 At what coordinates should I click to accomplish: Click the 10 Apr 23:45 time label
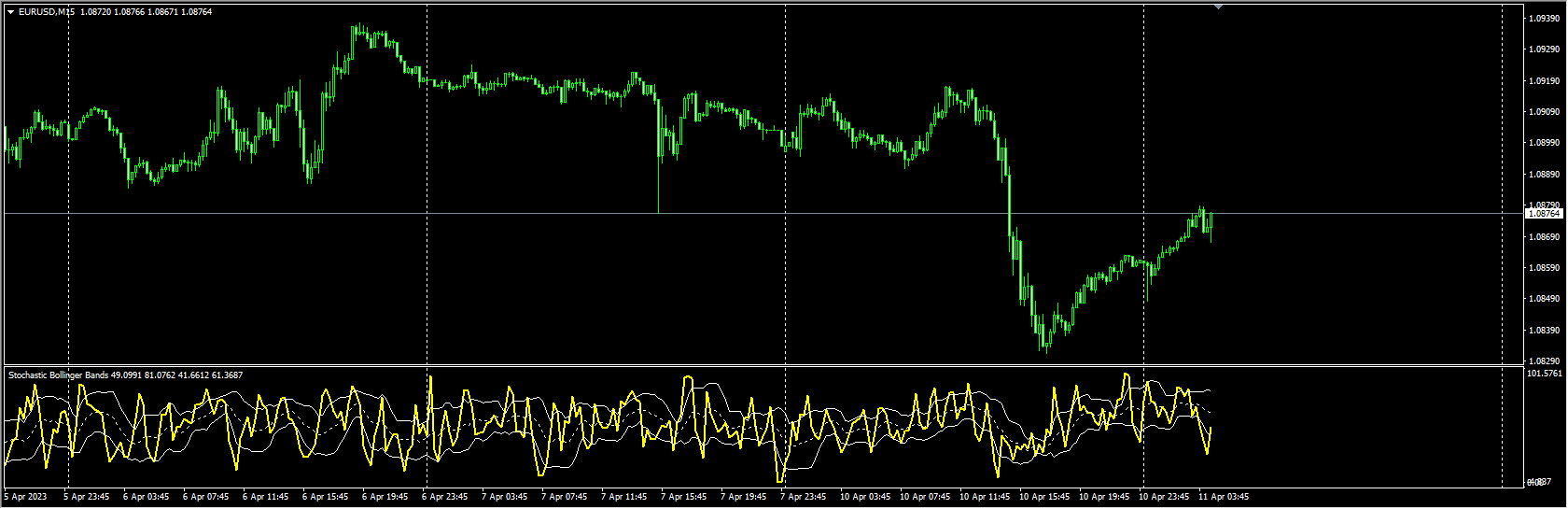pos(1163,497)
